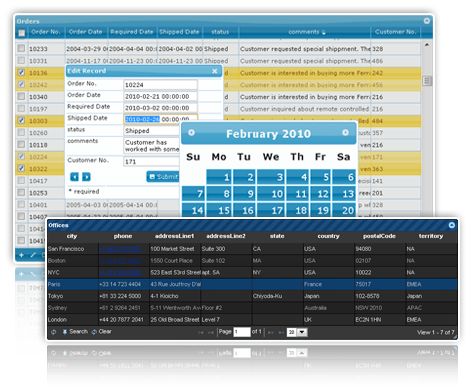The width and height of the screenshot is (470, 390).
Task: Click the sort arrow on comments column
Action: 324,32
